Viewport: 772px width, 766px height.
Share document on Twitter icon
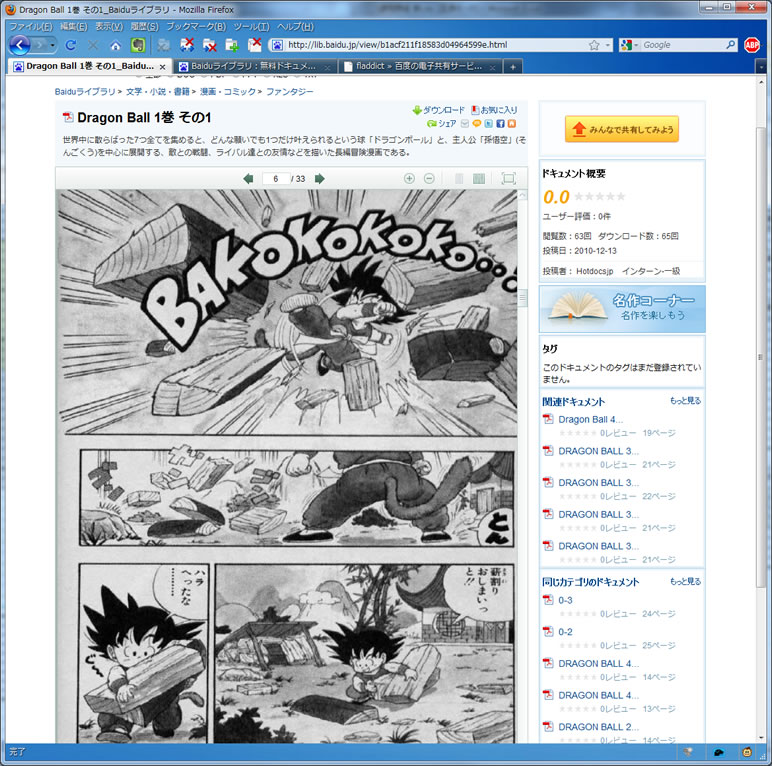[x=488, y=124]
